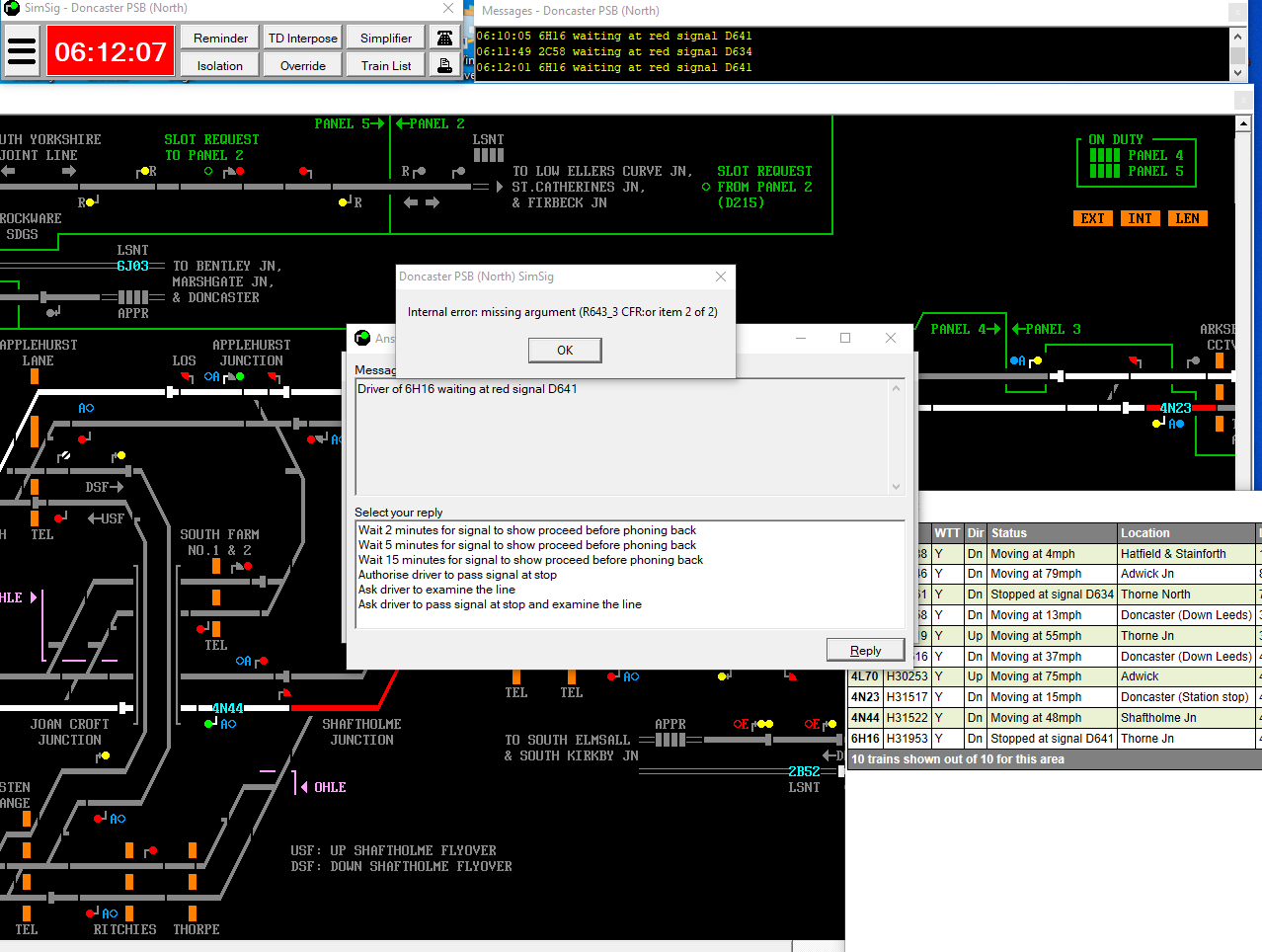Click message '06:10:05 6H16 waiting at red signal D641'
The height and width of the screenshot is (952, 1262).
(x=614, y=37)
